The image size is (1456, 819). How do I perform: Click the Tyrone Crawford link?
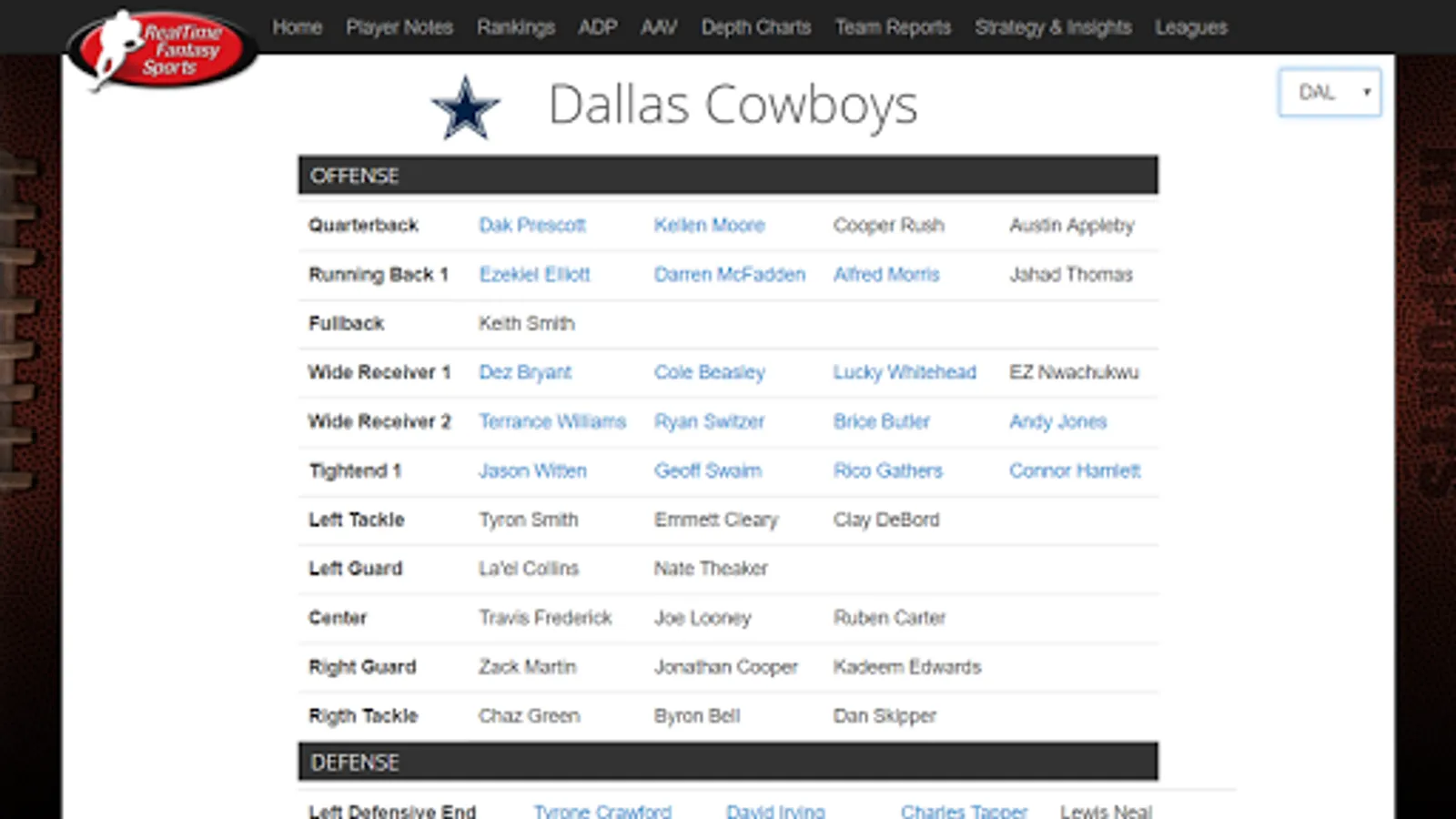(602, 811)
